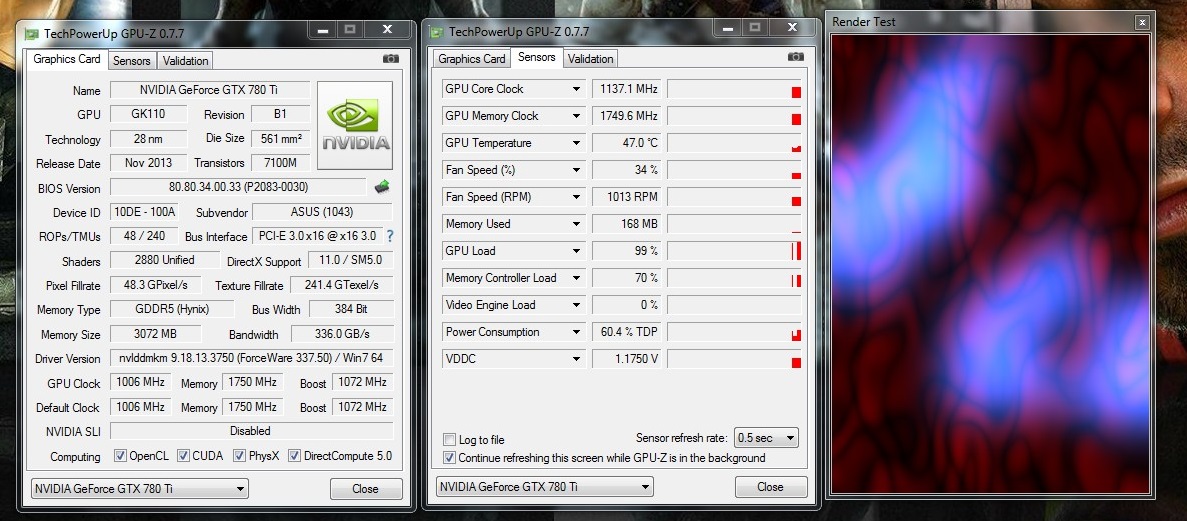Open Validation tab in the Sensors window
Image resolution: width=1187 pixels, height=521 pixels.
pos(590,59)
